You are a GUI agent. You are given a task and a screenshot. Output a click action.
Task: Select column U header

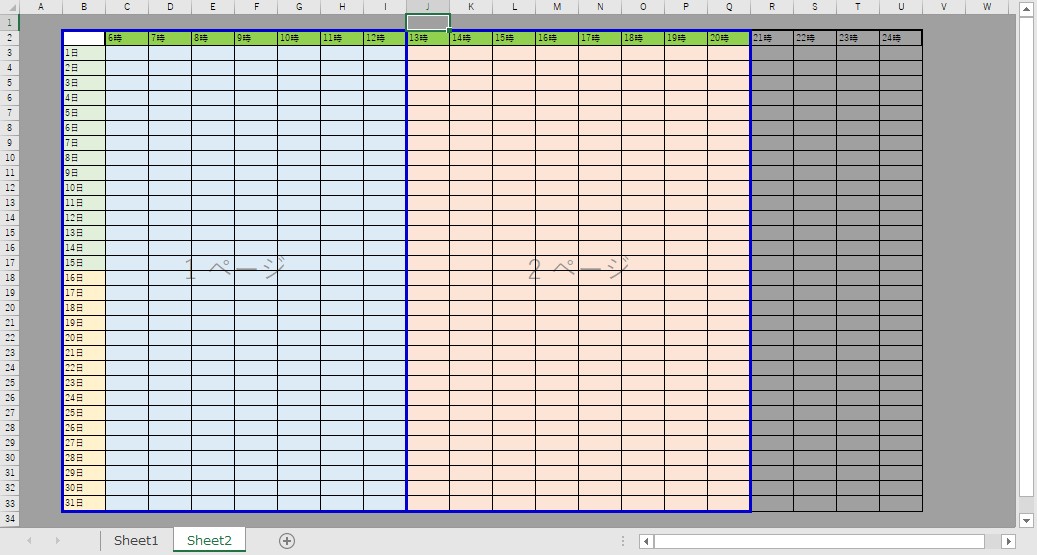[x=901, y=7]
